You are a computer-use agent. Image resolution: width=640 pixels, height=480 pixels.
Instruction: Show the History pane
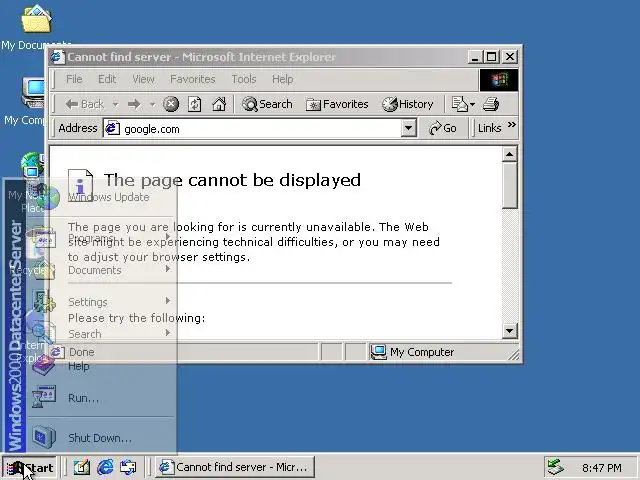coord(407,104)
